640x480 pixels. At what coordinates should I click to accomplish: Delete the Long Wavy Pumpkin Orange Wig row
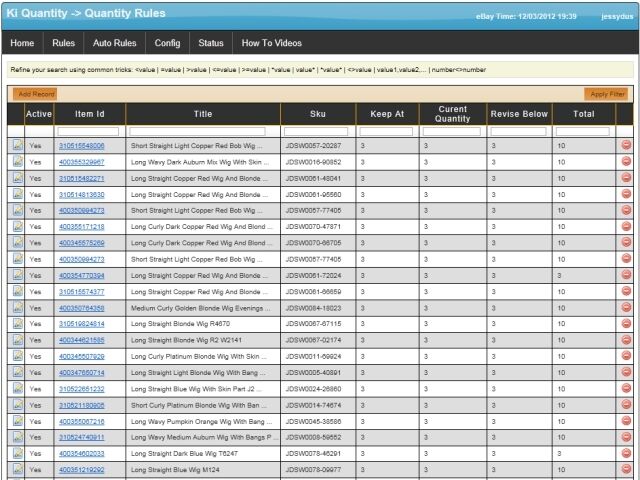coord(626,421)
